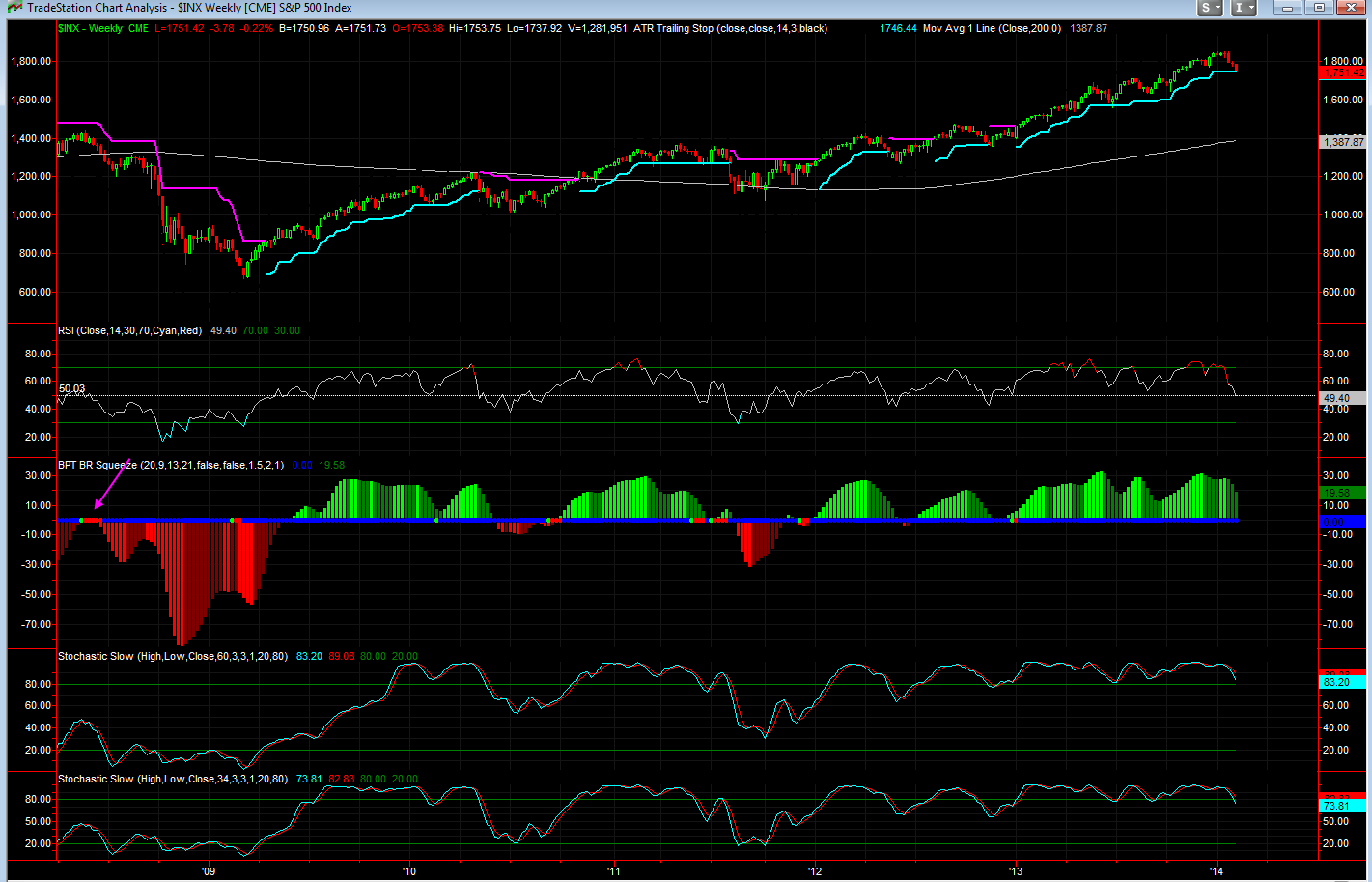Image resolution: width=1372 pixels, height=882 pixels.
Task: Select the $INX - Weekly CME symbol label
Action: pyautogui.click(x=103, y=28)
